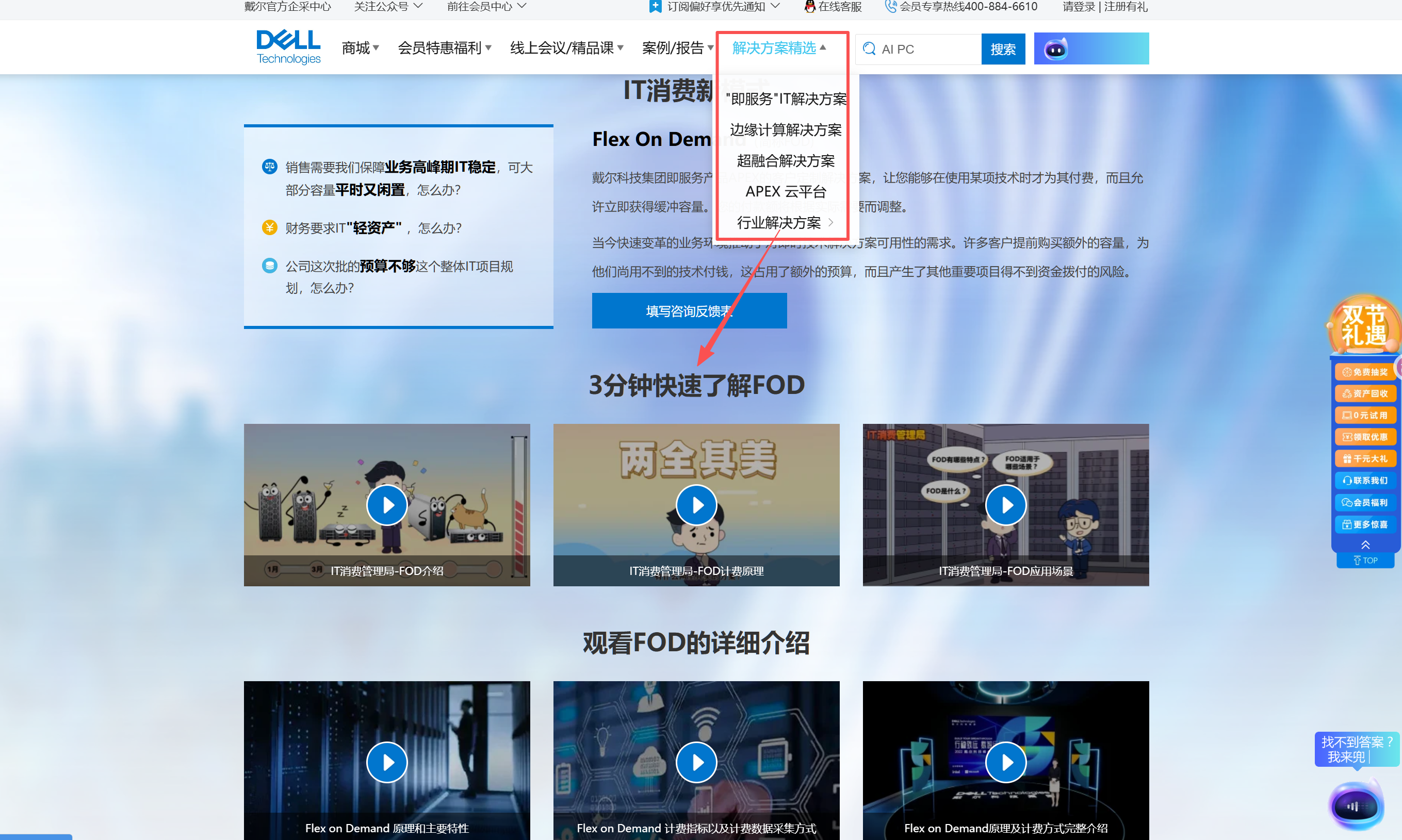Open 免费抽奖 in the floating sidebar

click(x=1365, y=372)
